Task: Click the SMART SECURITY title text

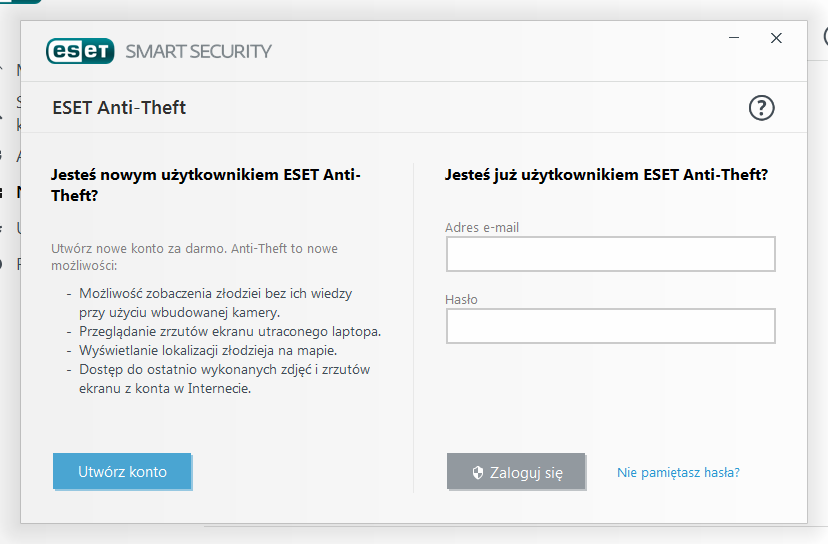Action: pos(198,52)
